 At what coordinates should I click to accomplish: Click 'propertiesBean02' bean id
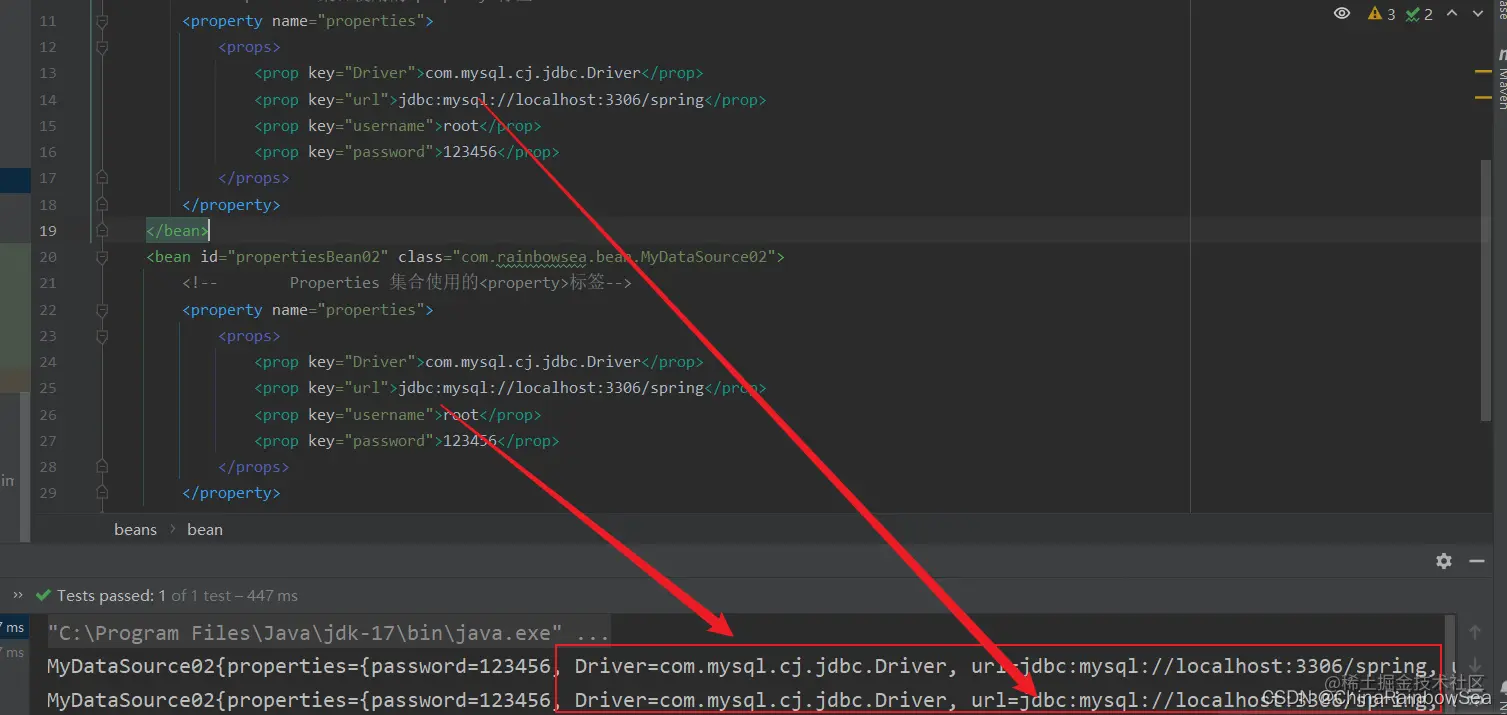tap(308, 257)
